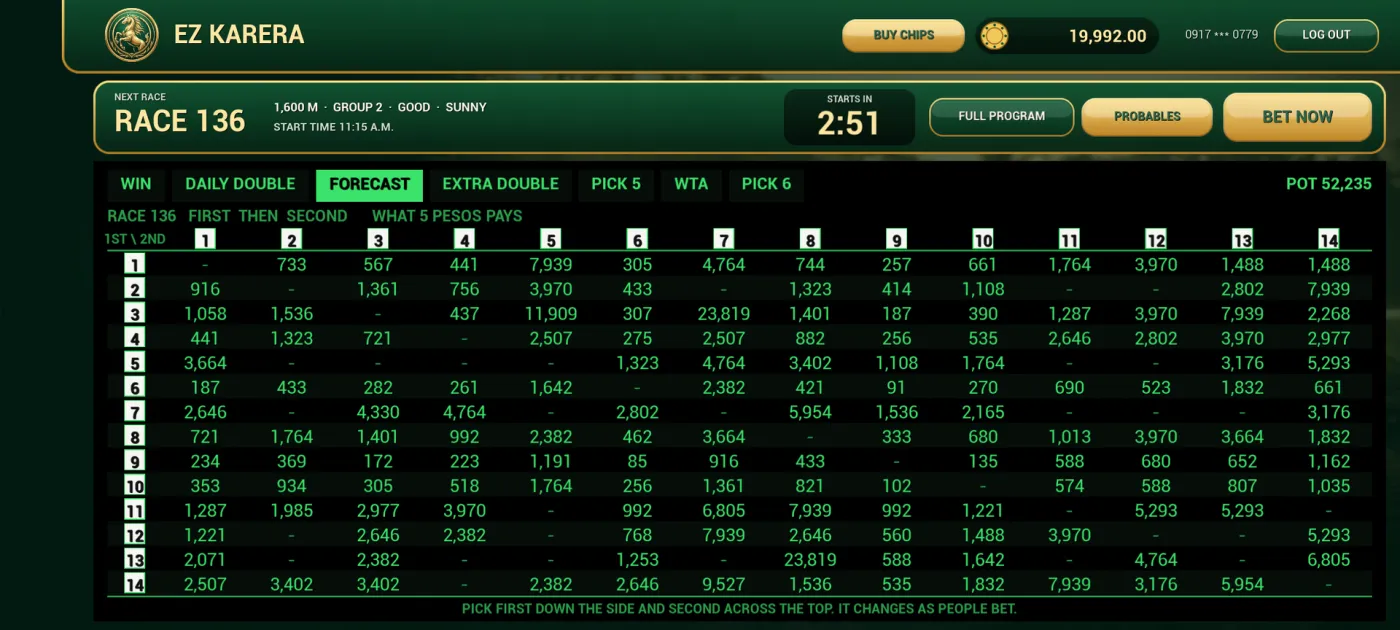Open the FULL PROGRAM button
The width and height of the screenshot is (1400, 630).
[1001, 116]
